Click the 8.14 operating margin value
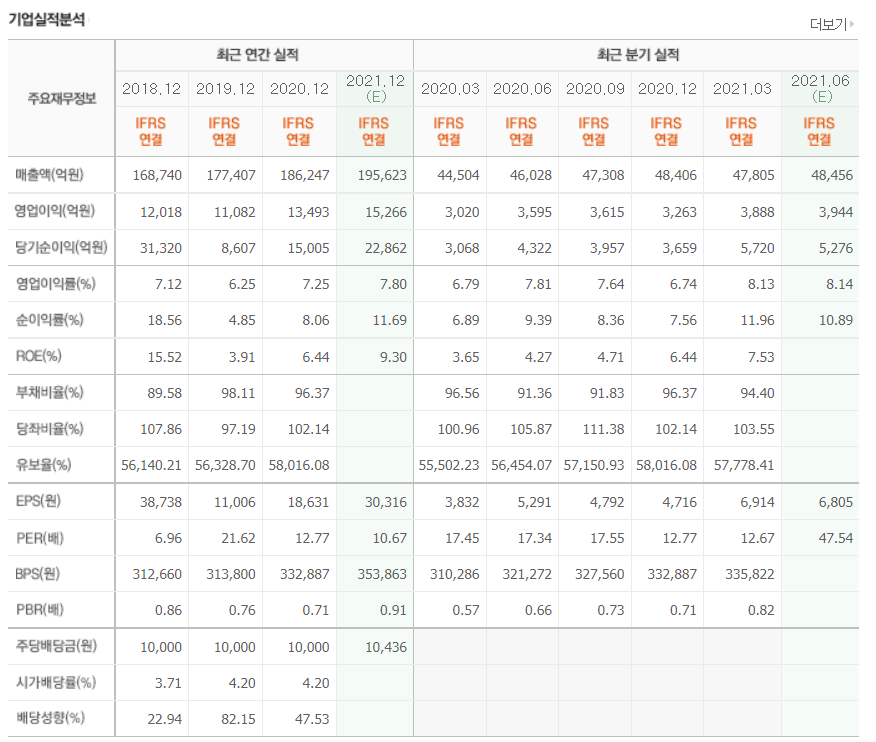 [840, 284]
